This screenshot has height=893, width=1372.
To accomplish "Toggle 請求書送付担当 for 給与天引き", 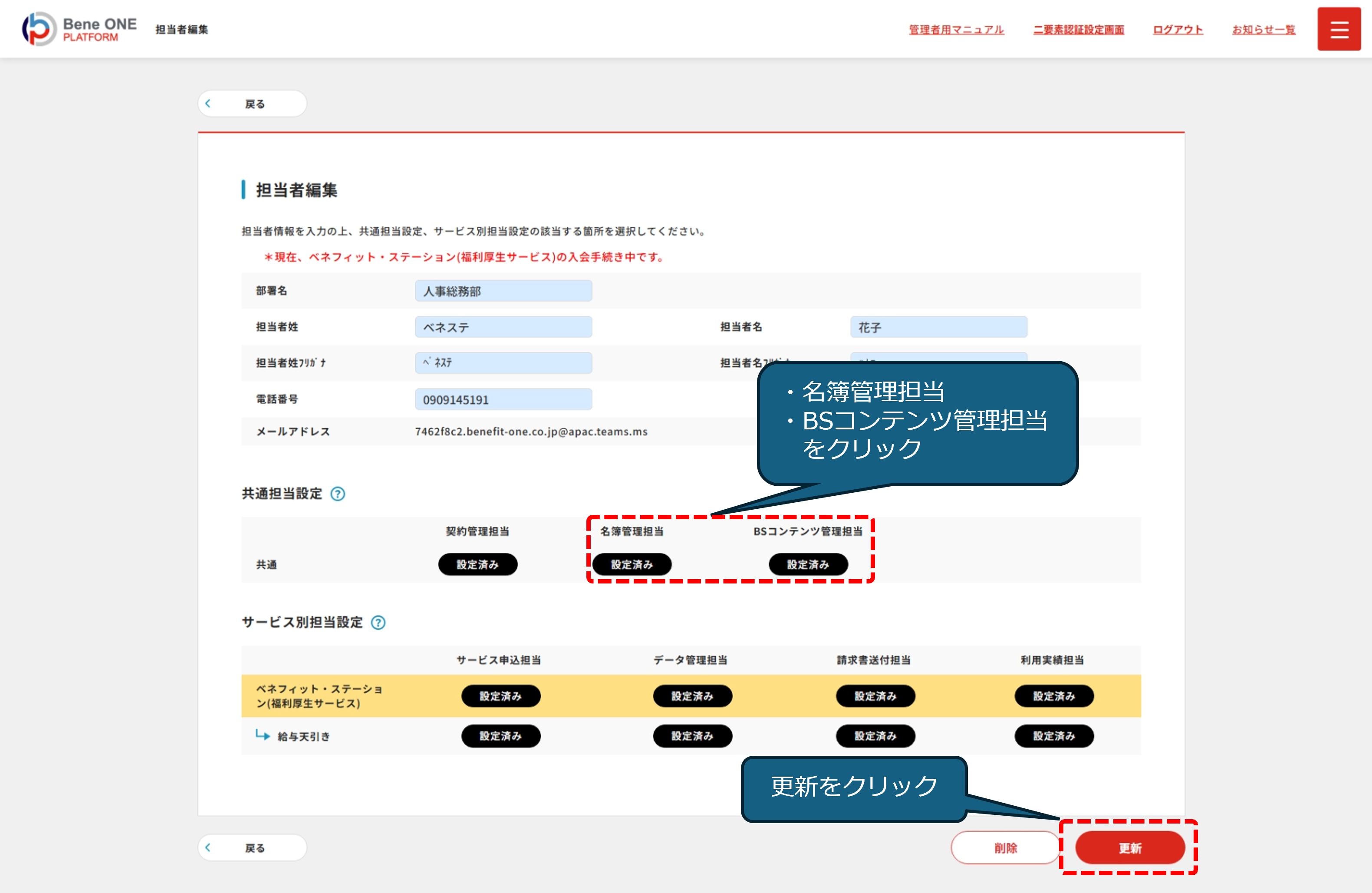I will coord(875,736).
